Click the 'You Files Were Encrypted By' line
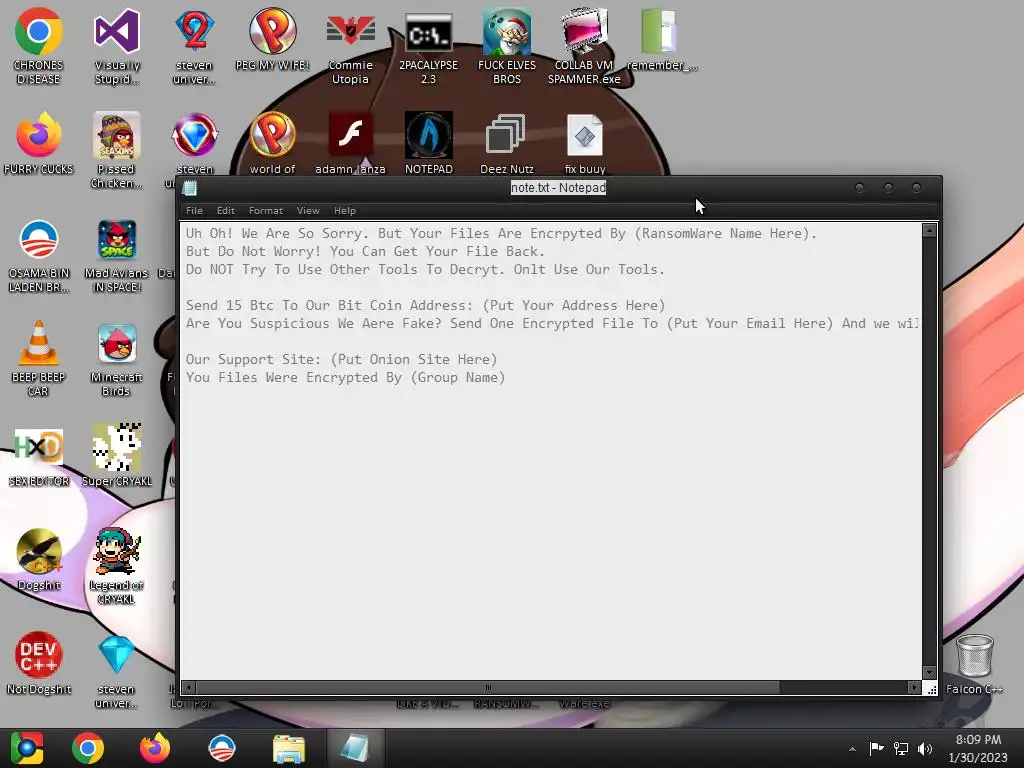 tap(345, 377)
